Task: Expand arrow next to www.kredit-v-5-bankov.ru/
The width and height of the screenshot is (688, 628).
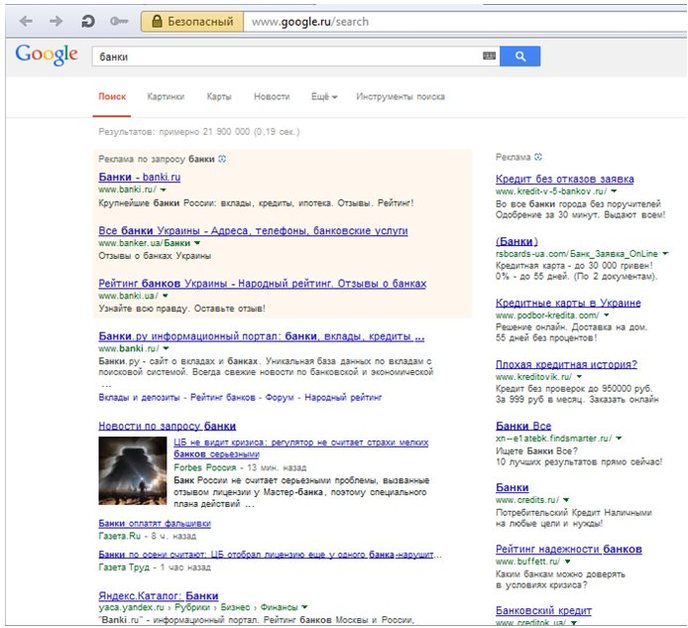Action: click(x=614, y=191)
